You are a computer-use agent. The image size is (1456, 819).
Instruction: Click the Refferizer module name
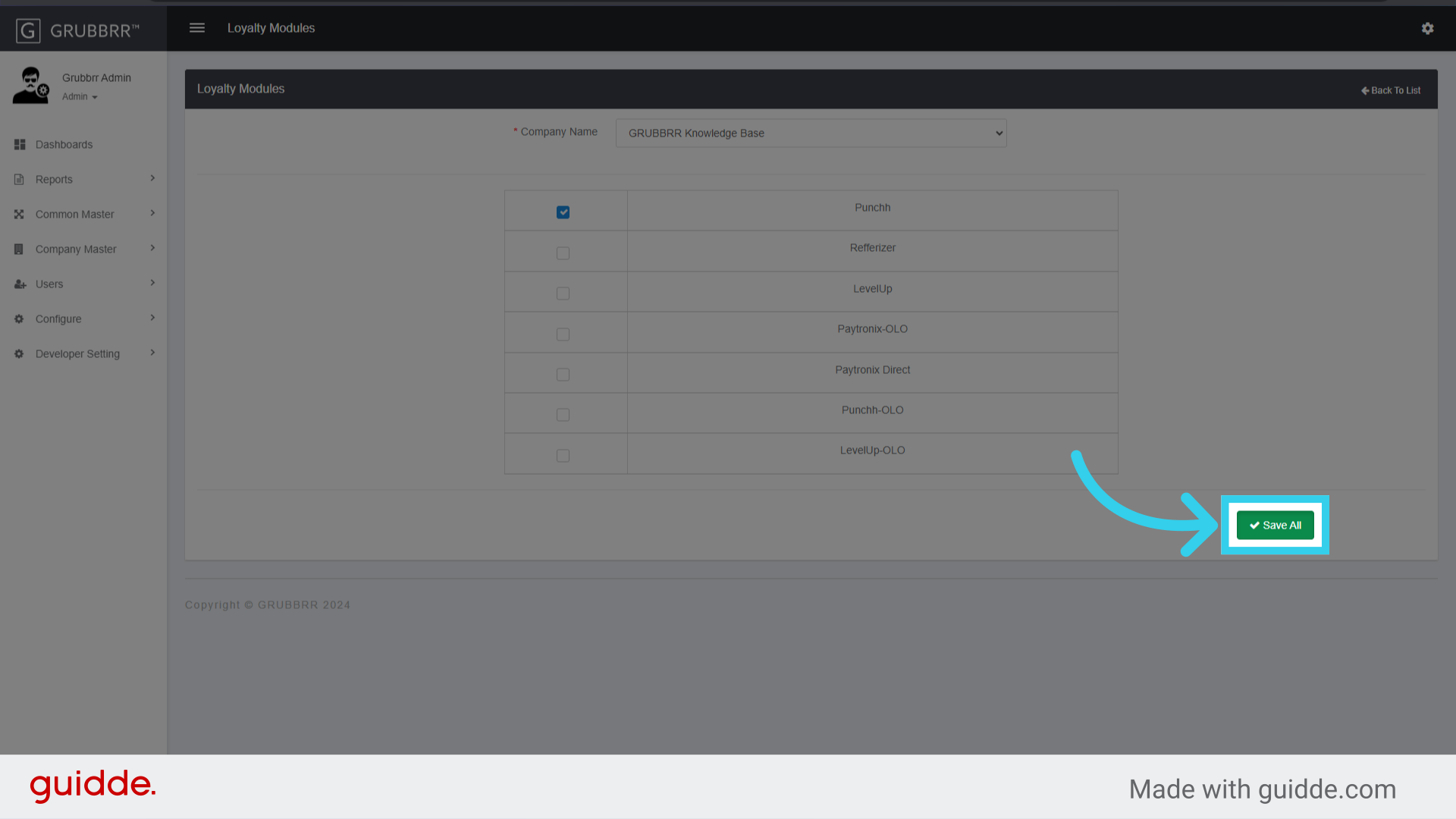tap(872, 247)
